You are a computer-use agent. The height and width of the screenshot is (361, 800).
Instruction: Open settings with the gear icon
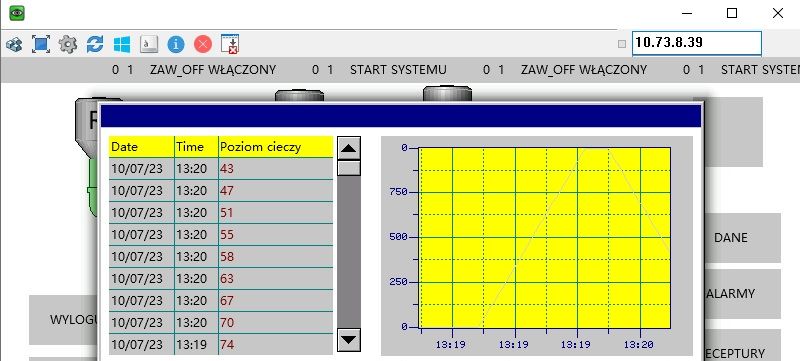pos(68,44)
